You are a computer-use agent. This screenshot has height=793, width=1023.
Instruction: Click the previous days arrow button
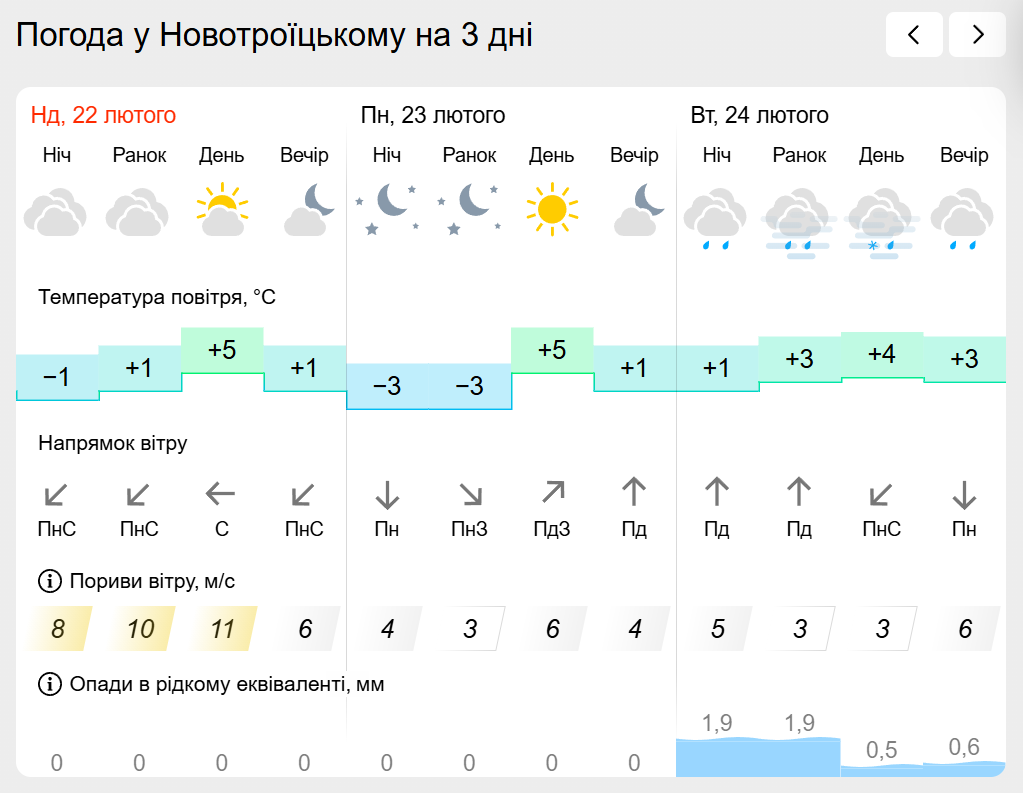point(914,36)
